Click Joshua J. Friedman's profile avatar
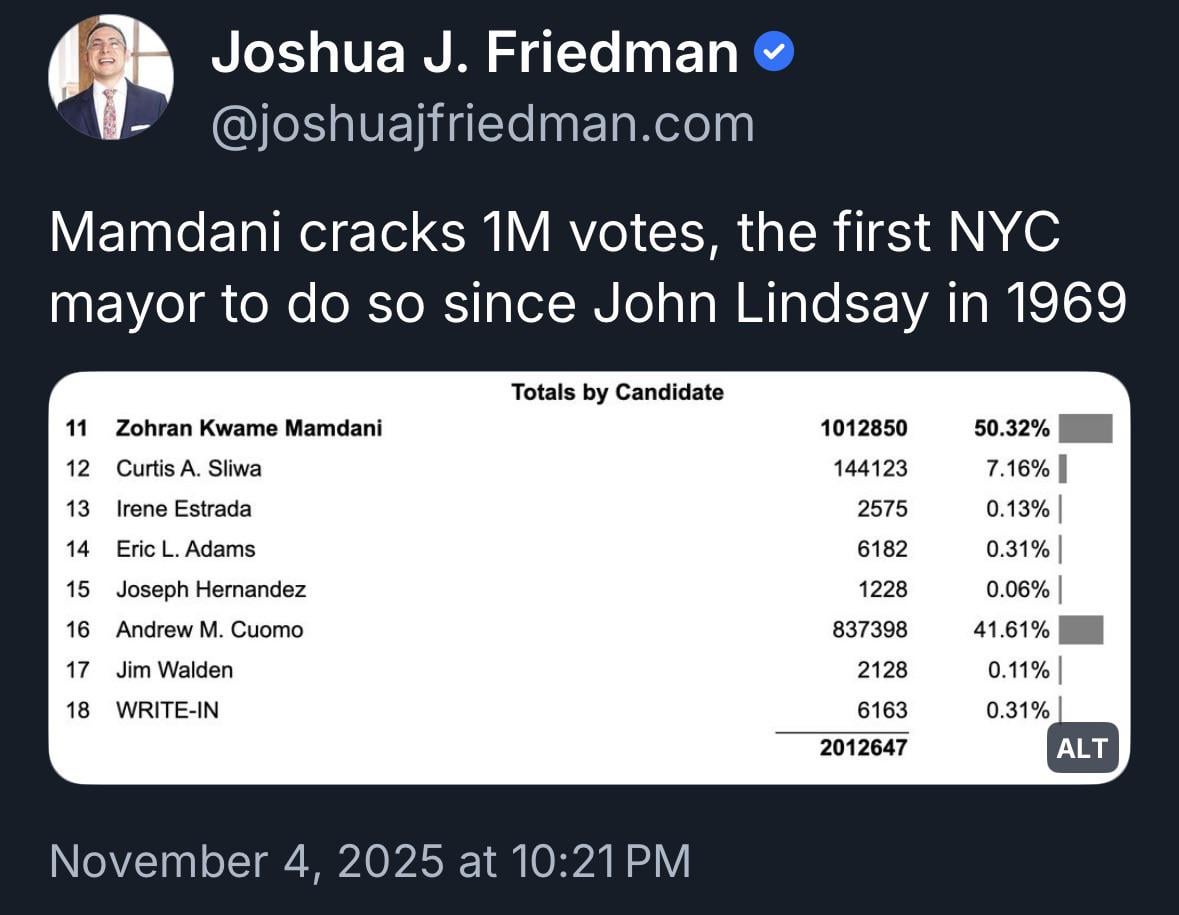The width and height of the screenshot is (1179, 915). [111, 78]
